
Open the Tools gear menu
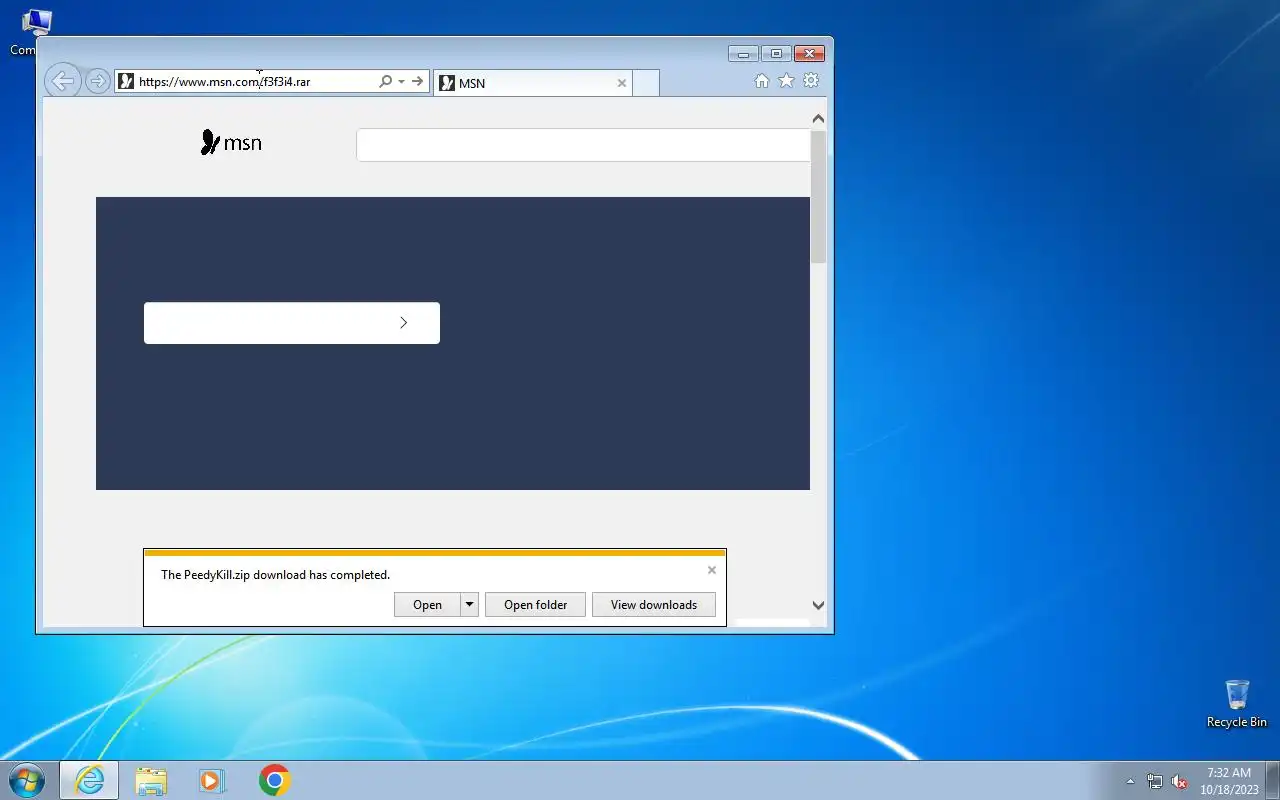click(x=811, y=81)
